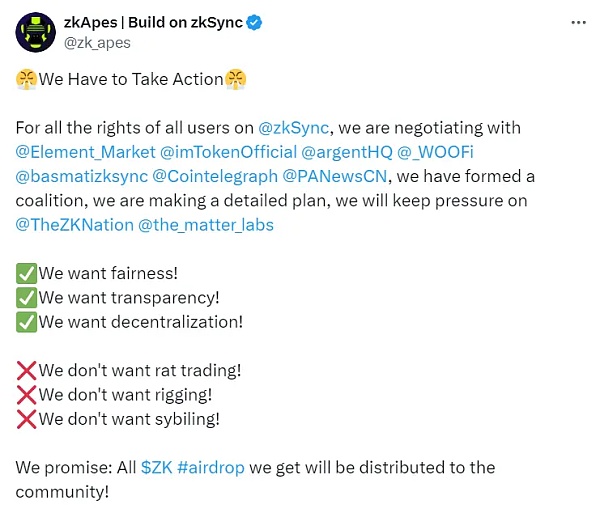Open the @zkSync mention
The height and width of the screenshot is (513, 600).
coord(294,129)
